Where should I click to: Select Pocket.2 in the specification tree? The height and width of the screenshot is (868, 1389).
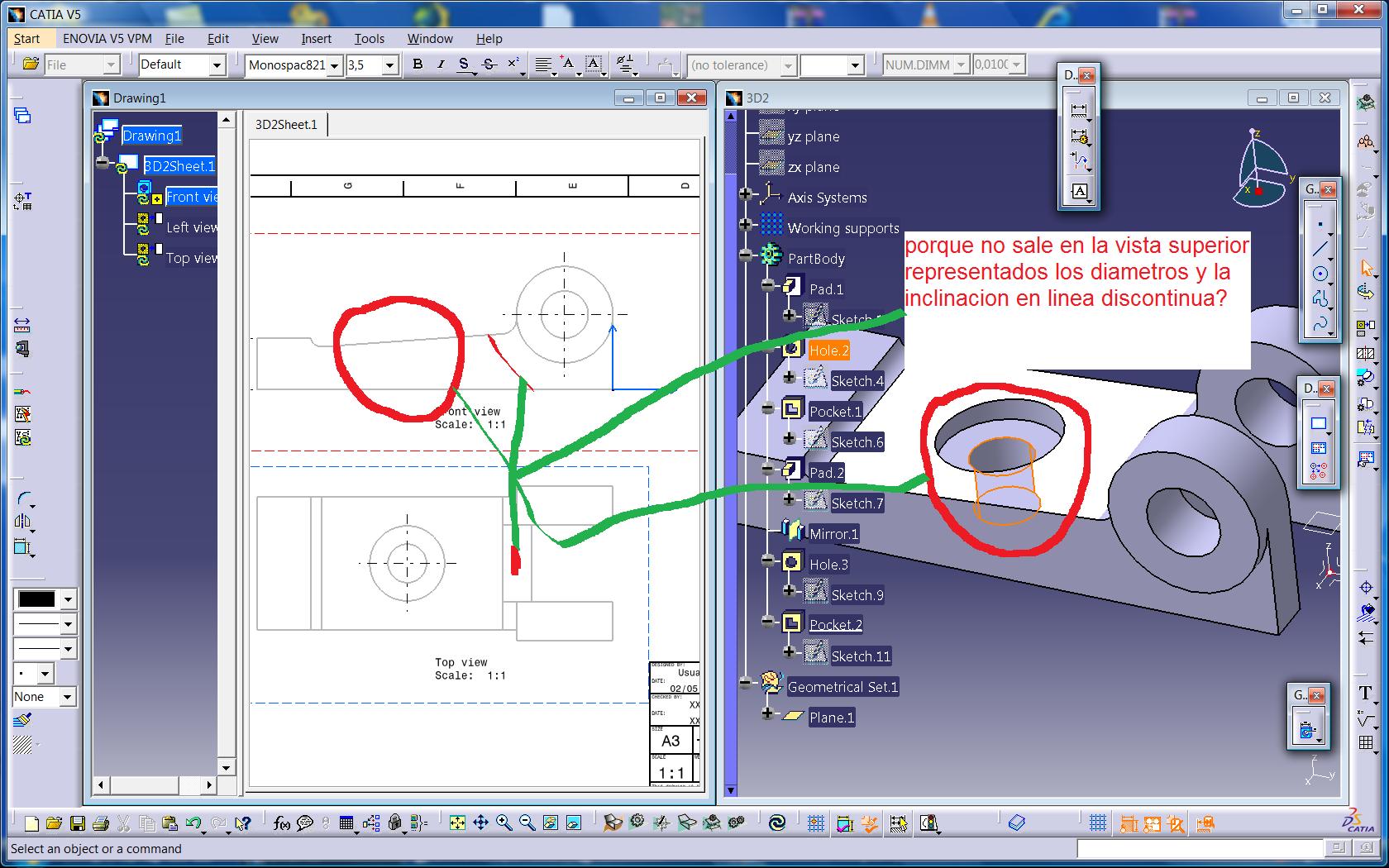tap(836, 625)
